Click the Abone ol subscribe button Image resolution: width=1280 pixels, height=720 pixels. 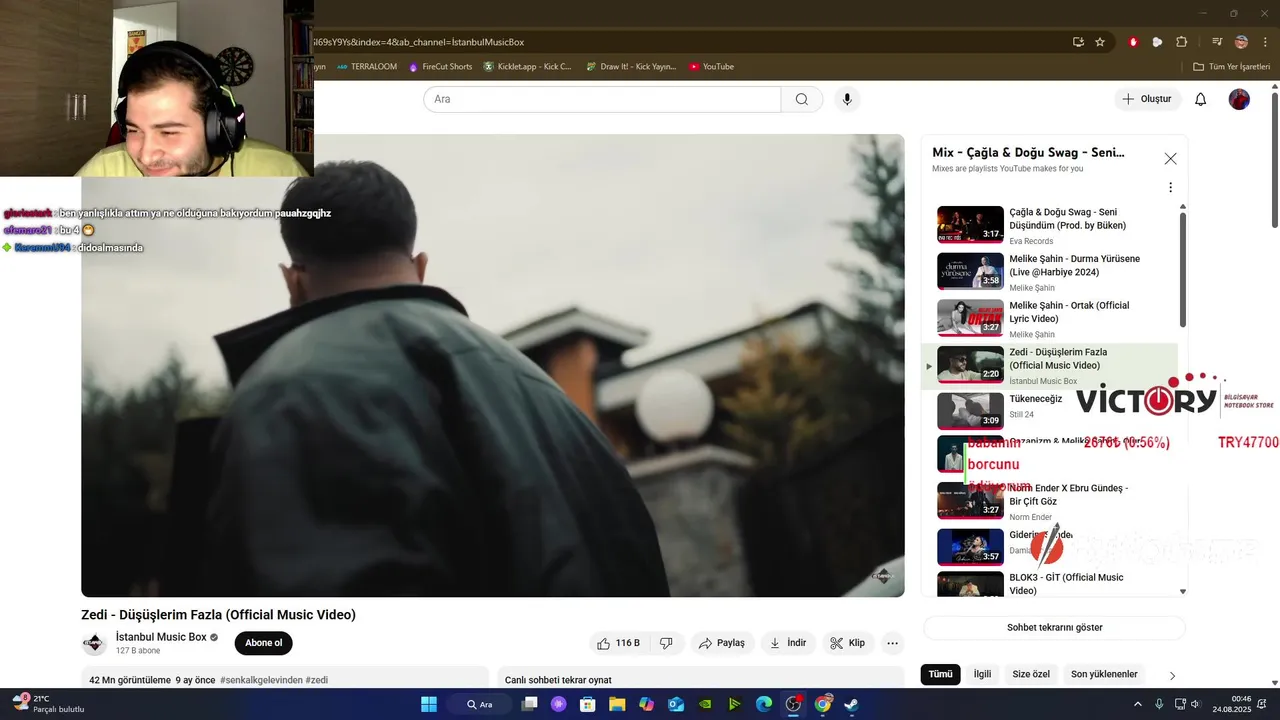264,643
